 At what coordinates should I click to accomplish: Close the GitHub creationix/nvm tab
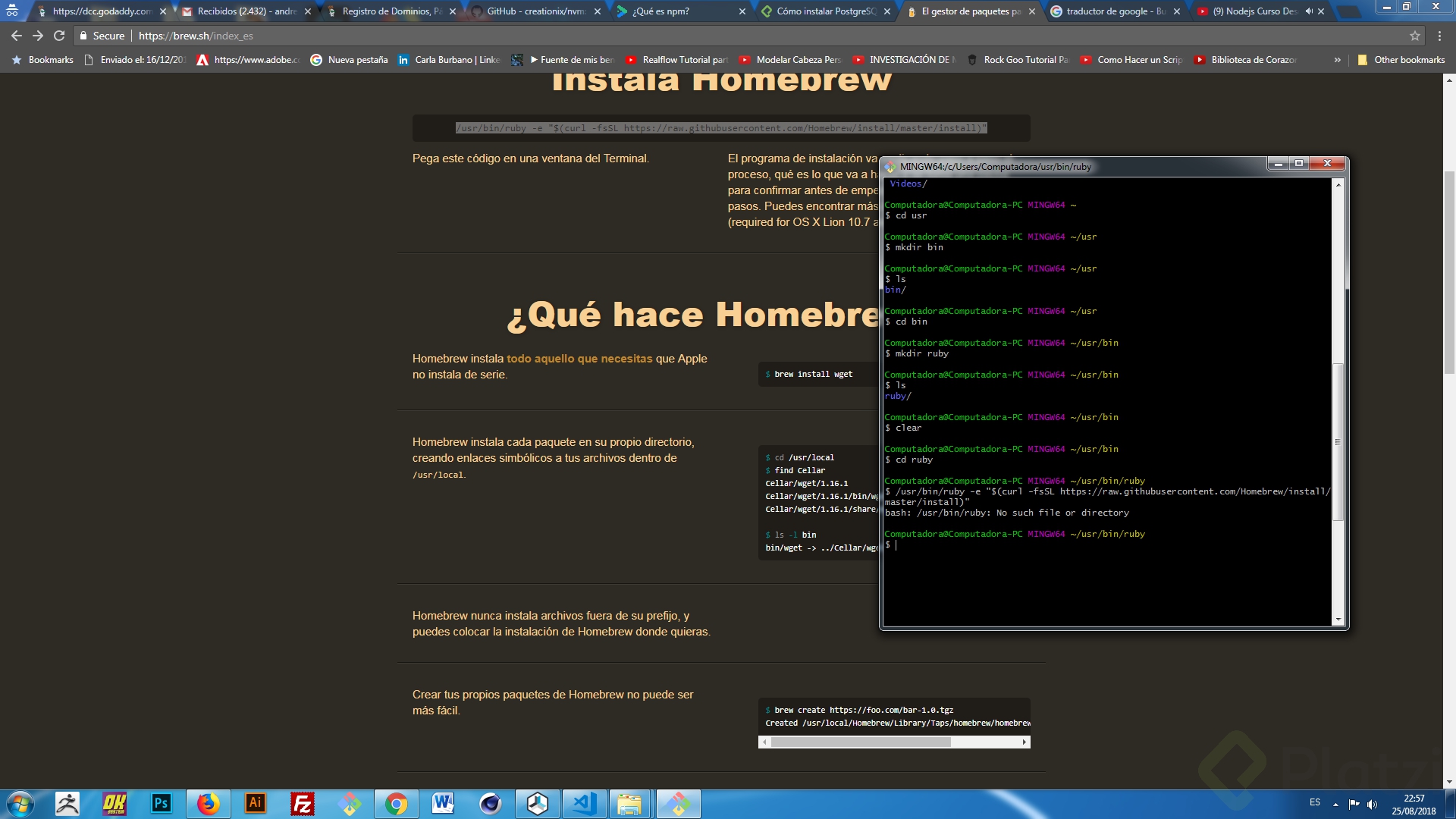click(598, 11)
